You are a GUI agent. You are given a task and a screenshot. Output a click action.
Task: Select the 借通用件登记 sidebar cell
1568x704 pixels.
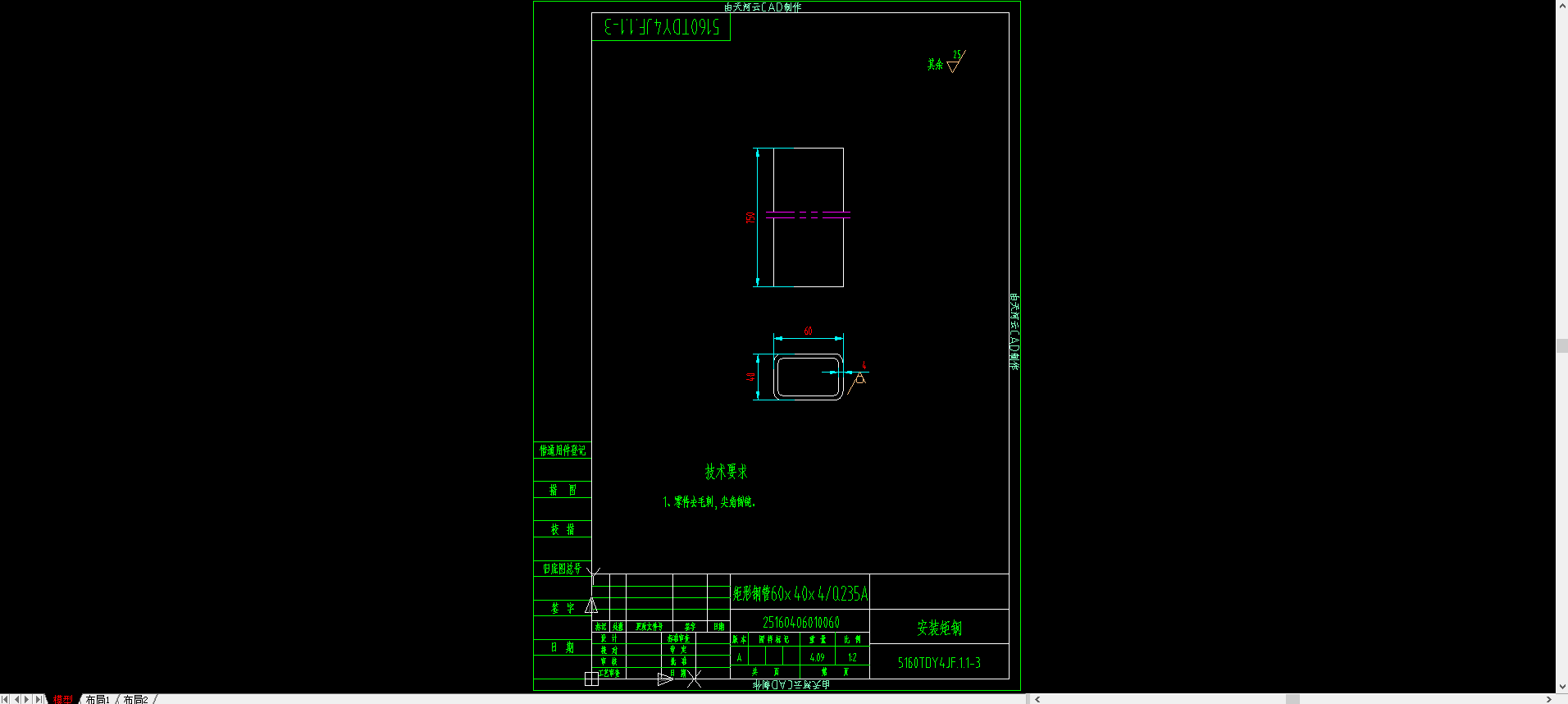pos(563,450)
